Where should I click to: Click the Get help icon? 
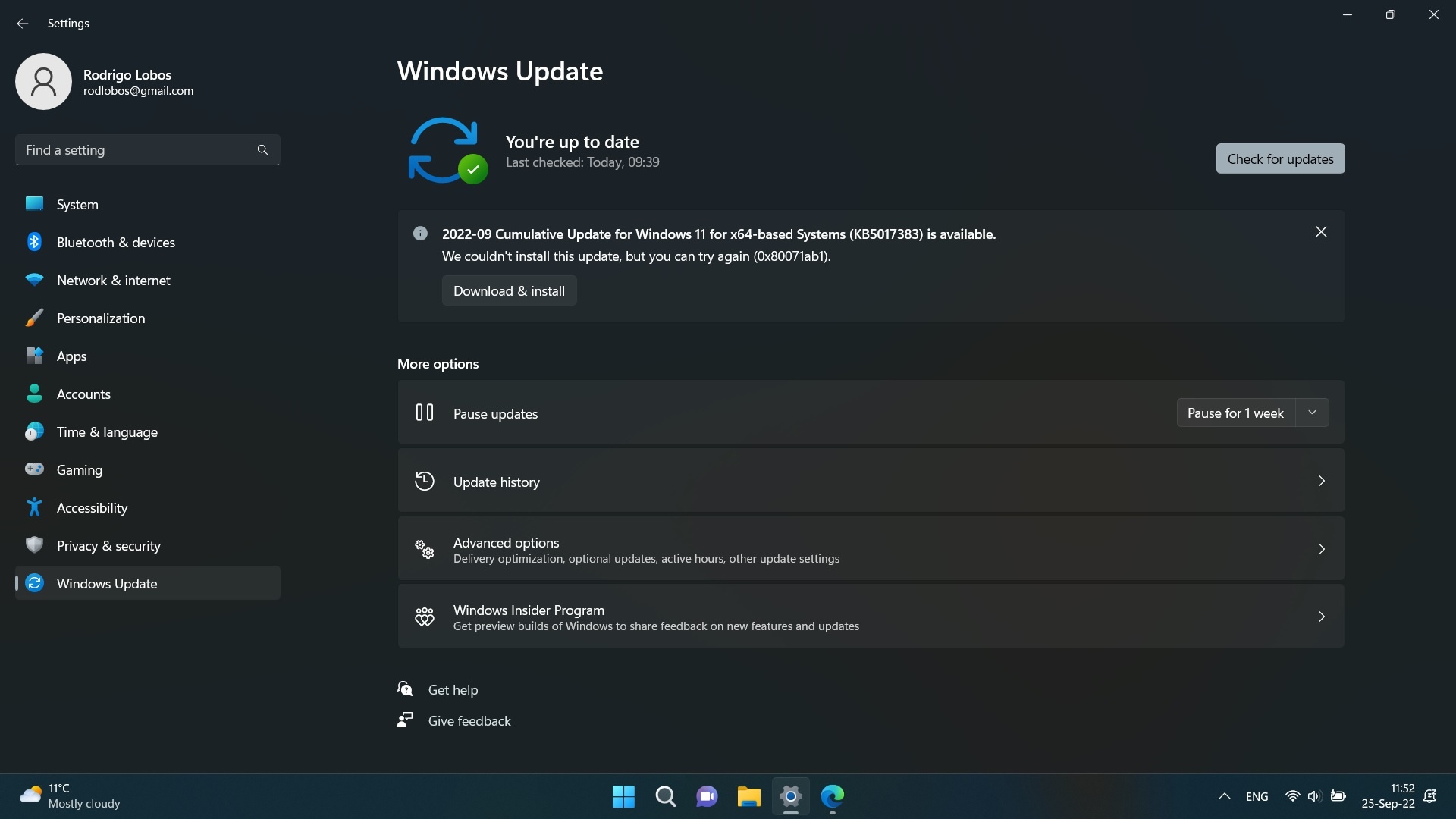coord(405,689)
